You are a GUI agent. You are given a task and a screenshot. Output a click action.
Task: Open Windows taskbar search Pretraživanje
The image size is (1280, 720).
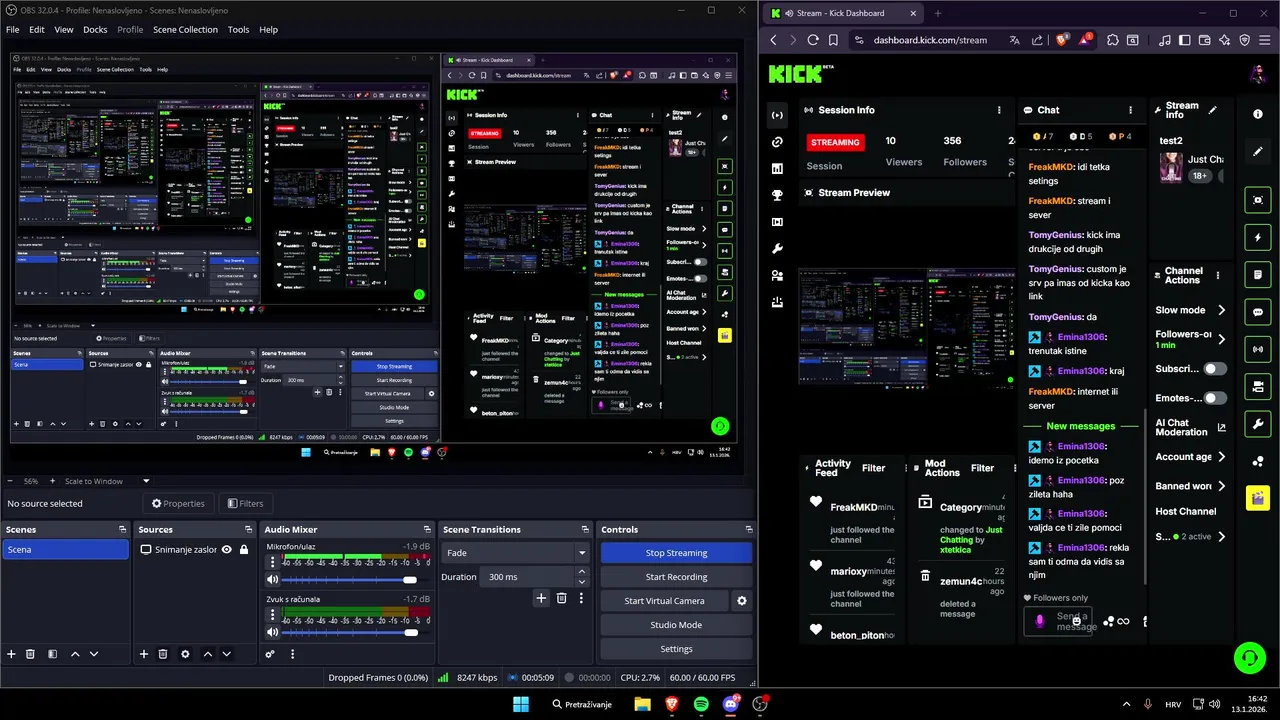click(582, 704)
